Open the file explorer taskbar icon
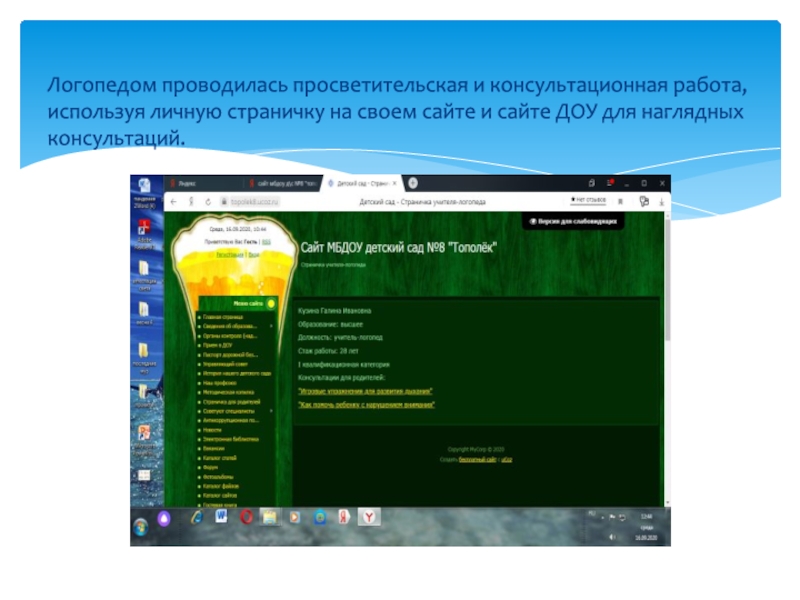 click(269, 517)
